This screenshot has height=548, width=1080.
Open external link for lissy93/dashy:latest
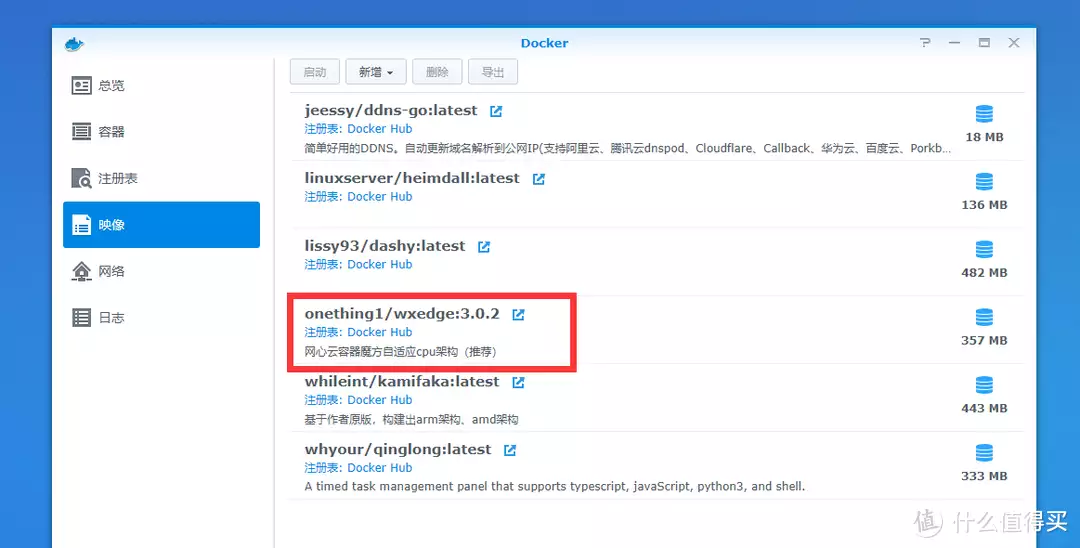click(484, 246)
